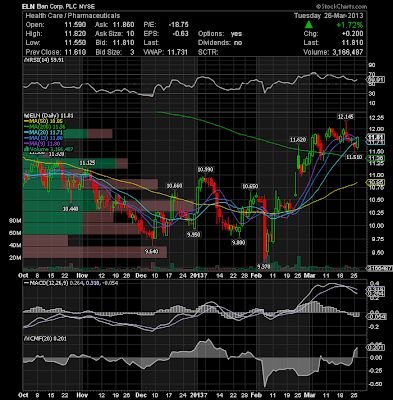Click 'Dec' on the price chart date axis
Viewport: 393px width, 400px height.
pyautogui.click(x=141, y=276)
